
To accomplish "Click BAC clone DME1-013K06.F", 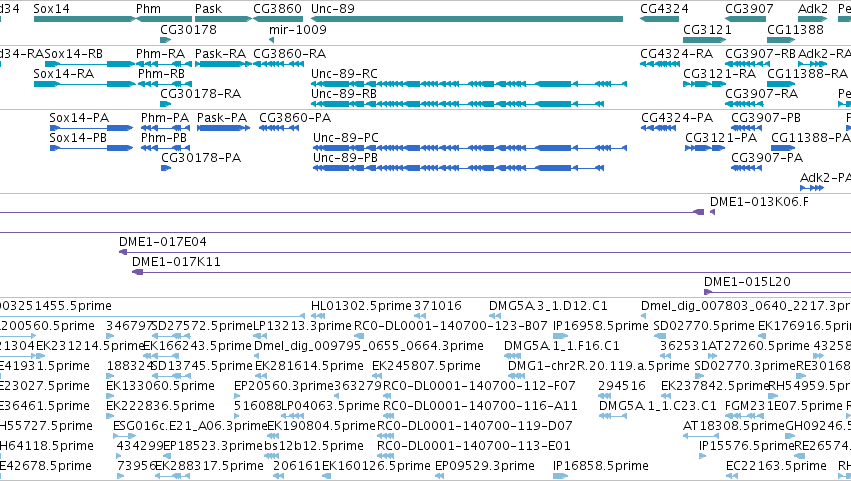I will click(x=759, y=202).
